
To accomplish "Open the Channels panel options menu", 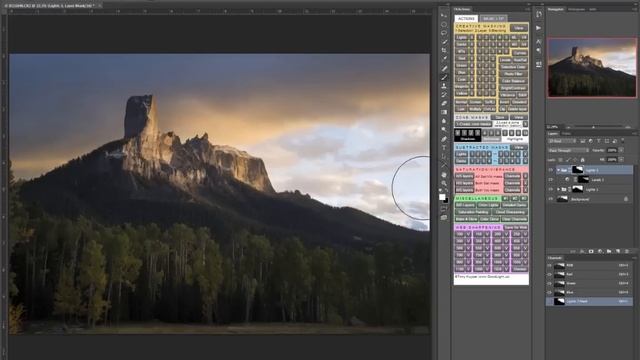I will click(634, 258).
